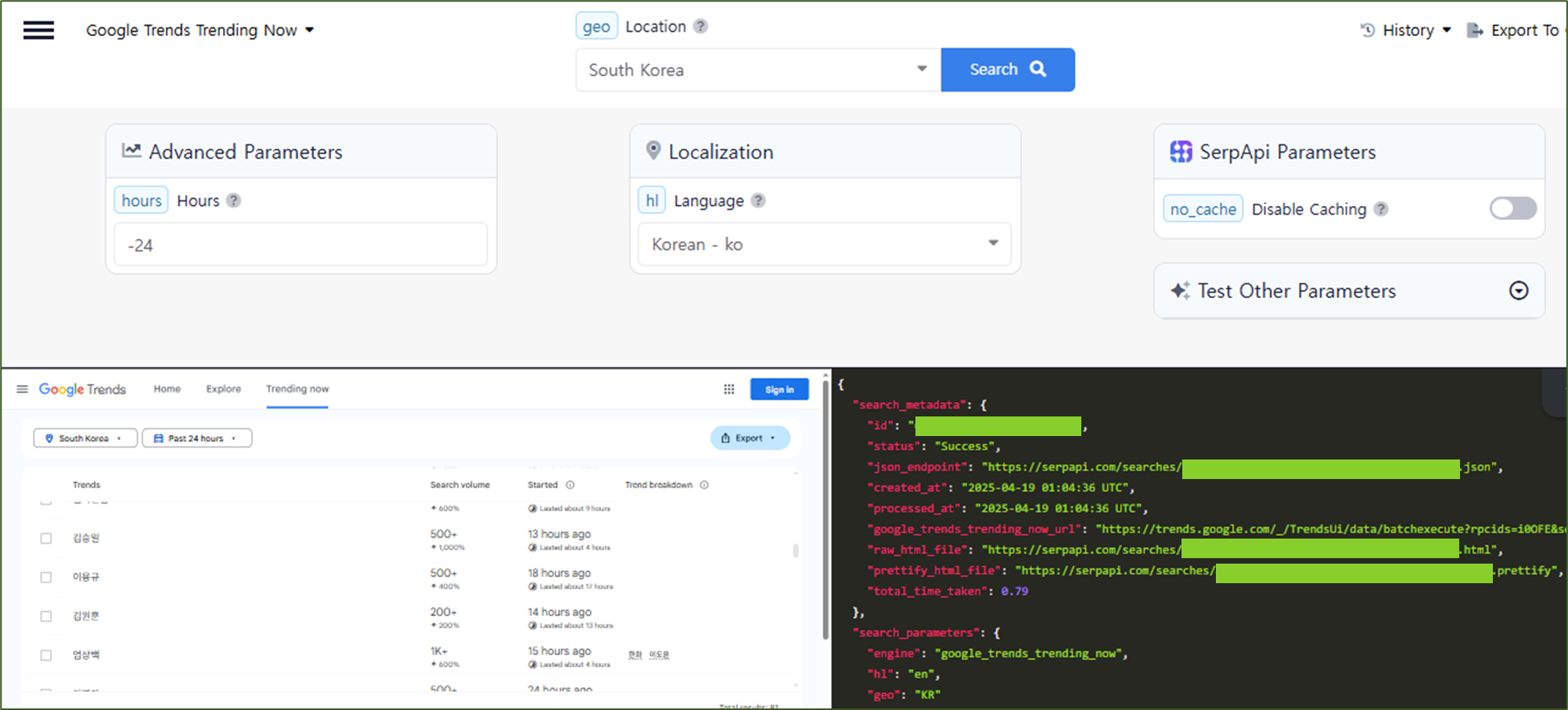Click the calendar icon in the Past 24 hours chip

(x=159, y=438)
